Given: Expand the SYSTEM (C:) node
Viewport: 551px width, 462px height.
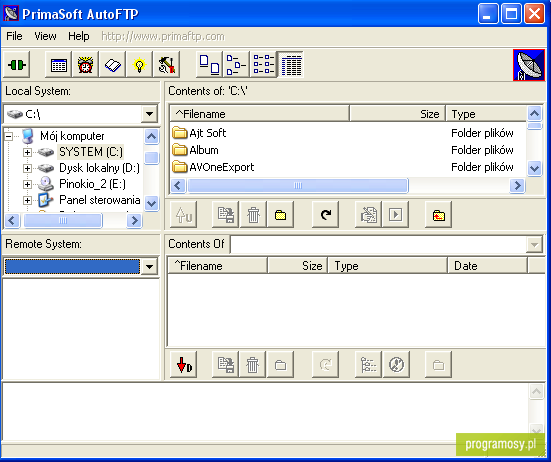Looking at the screenshot, I should click(27, 152).
